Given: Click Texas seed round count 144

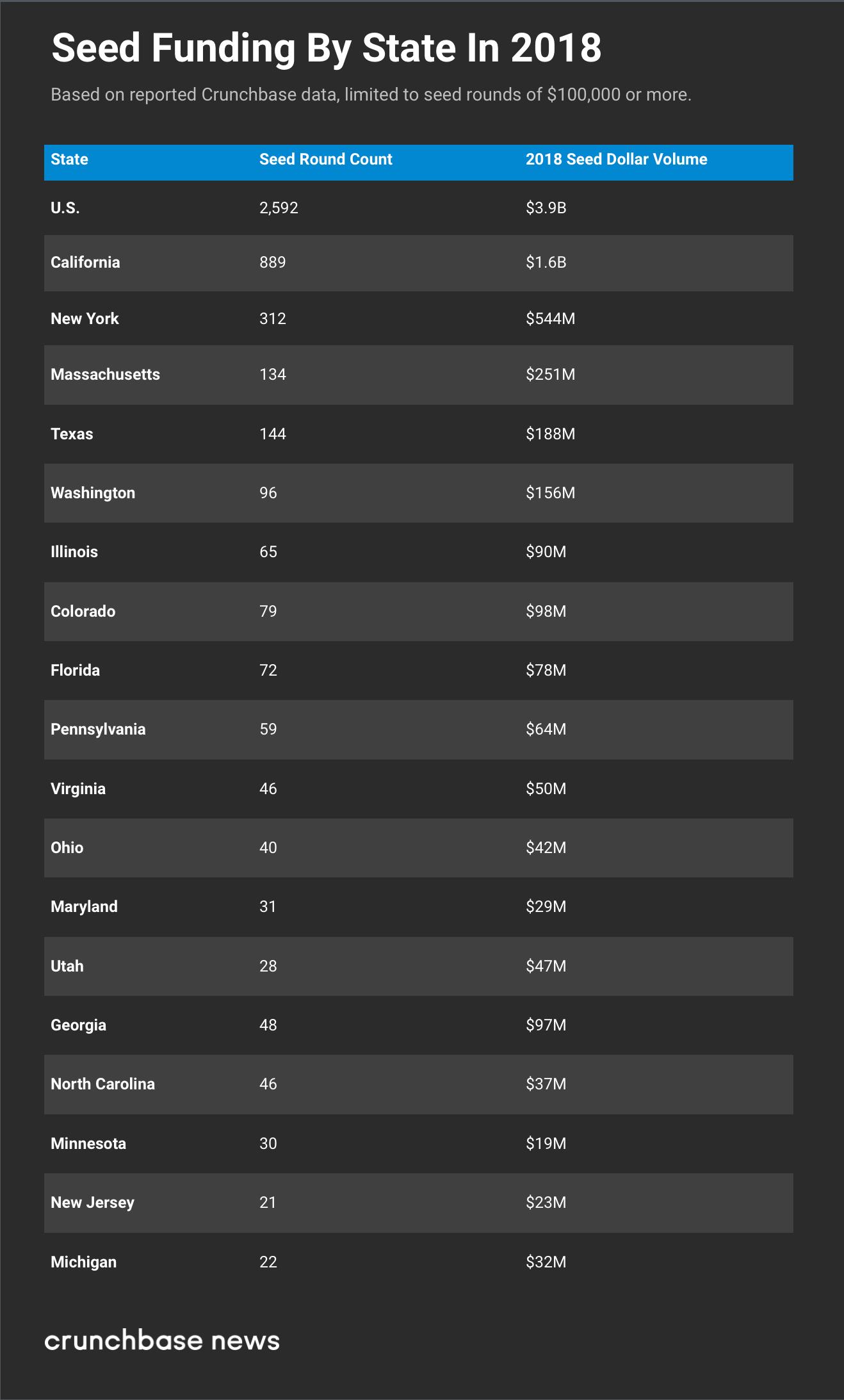Looking at the screenshot, I should point(273,434).
